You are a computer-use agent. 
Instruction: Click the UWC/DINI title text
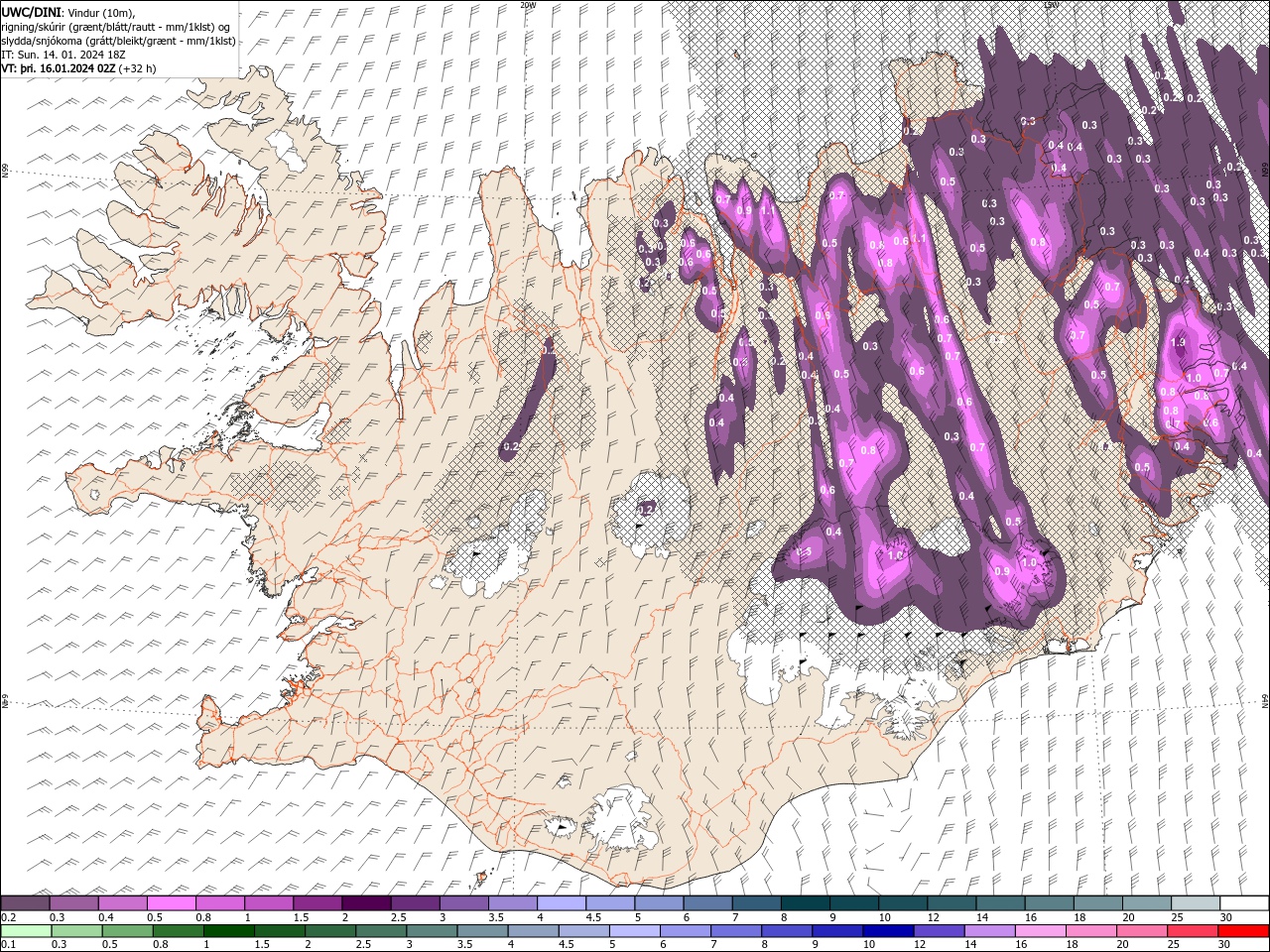tap(32, 11)
